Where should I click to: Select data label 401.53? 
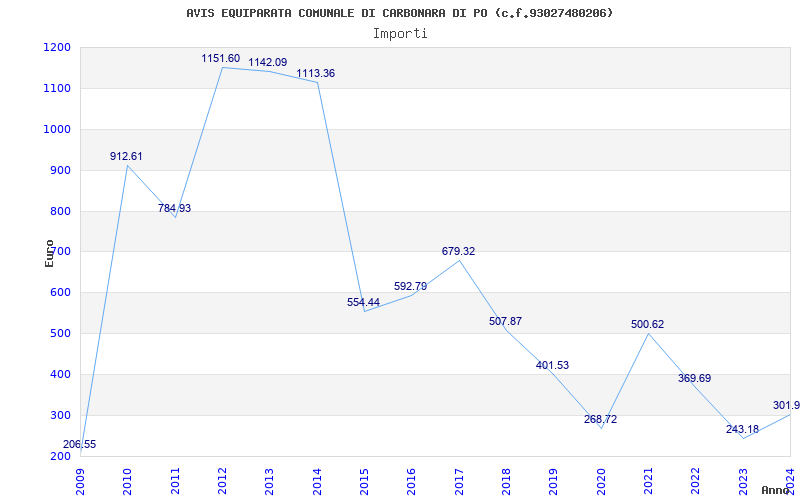pos(553,365)
